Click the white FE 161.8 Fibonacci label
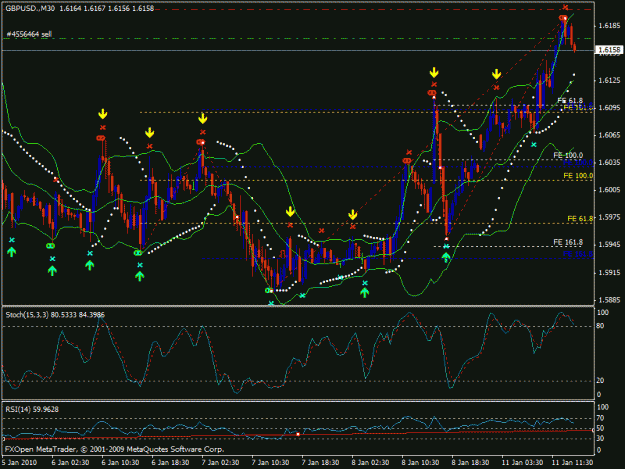Image resolution: width=625 pixels, height=469 pixels. click(568, 242)
